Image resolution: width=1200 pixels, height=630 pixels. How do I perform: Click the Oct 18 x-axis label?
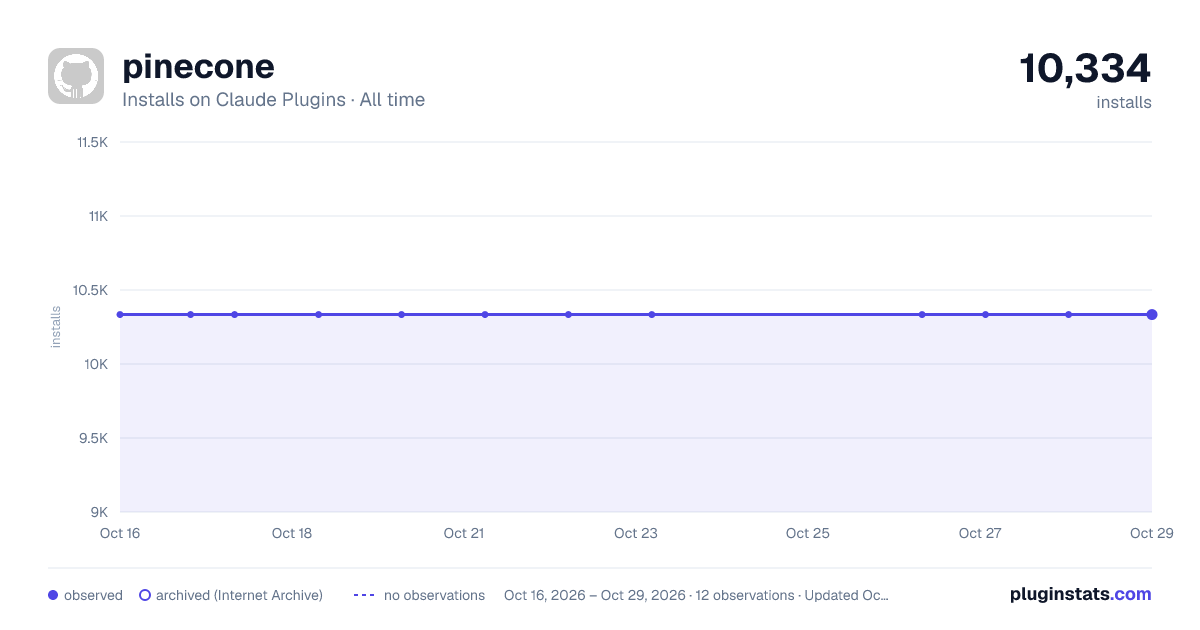click(x=292, y=533)
